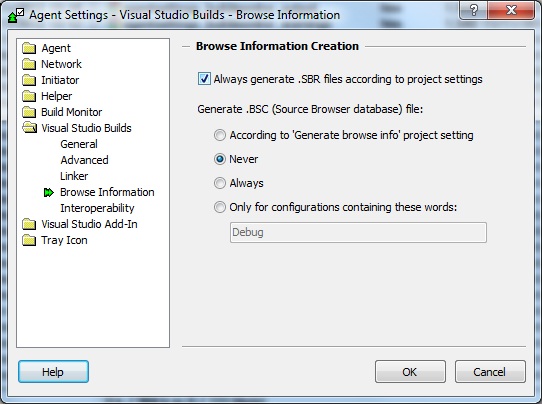The height and width of the screenshot is (405, 542).
Task: Select Only for configurations containing these words
Action: [220, 207]
